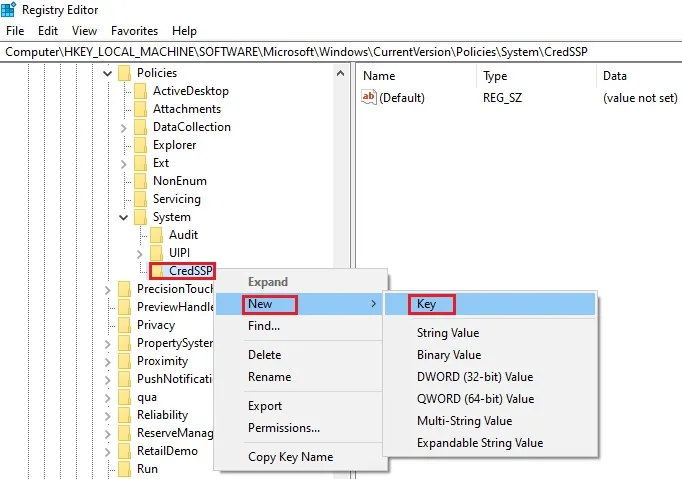
Task: Click the Proximity folder icon
Action: [124, 361]
